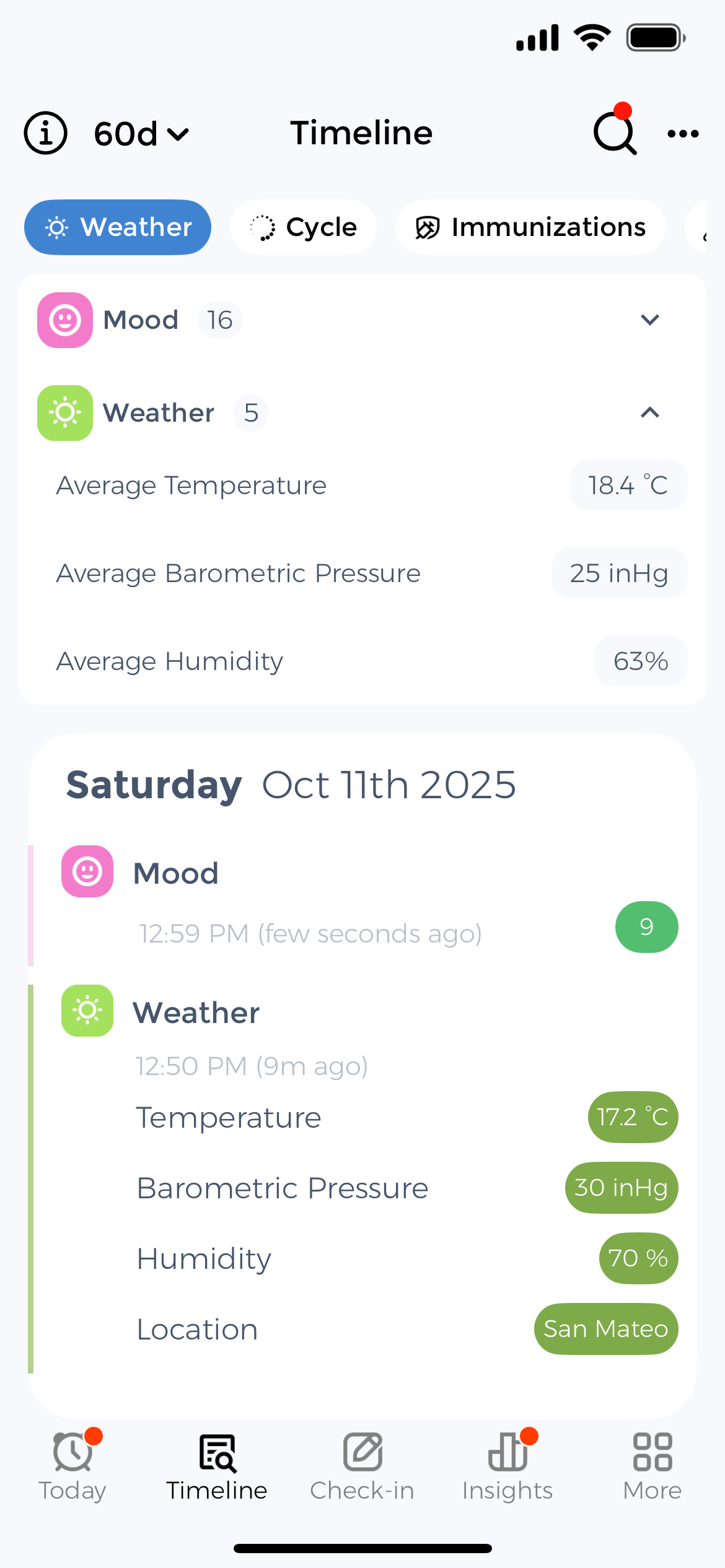Toggle the Weather filter chip off

118,227
